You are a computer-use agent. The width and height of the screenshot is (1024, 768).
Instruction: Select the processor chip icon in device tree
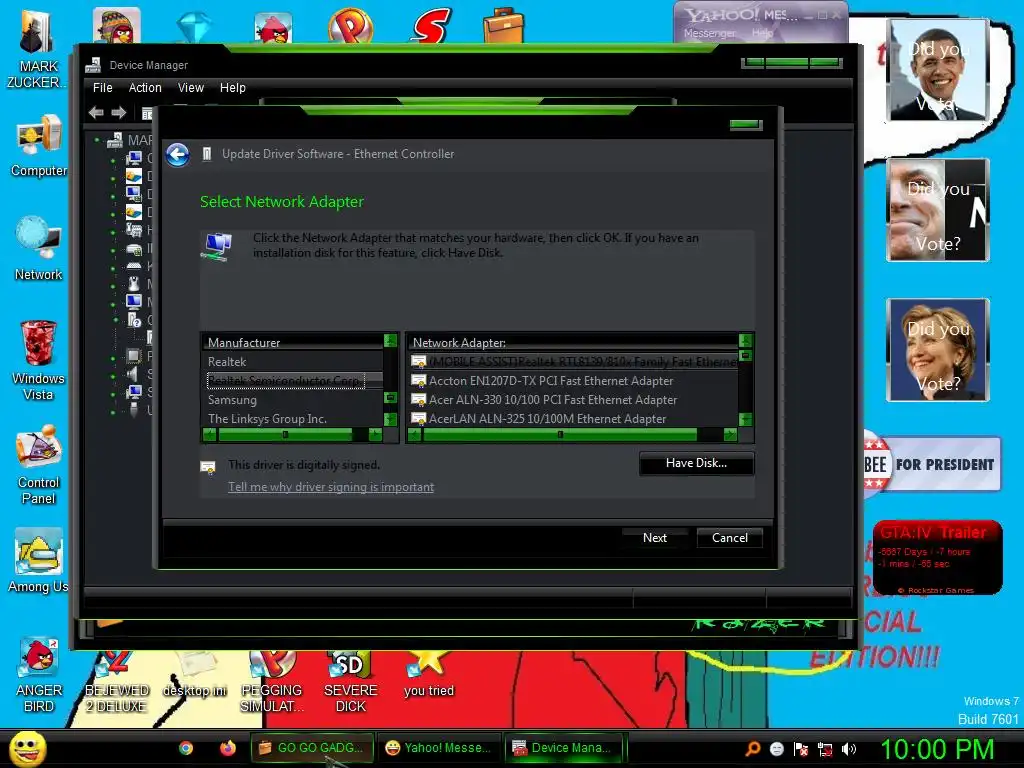pyautogui.click(x=133, y=356)
